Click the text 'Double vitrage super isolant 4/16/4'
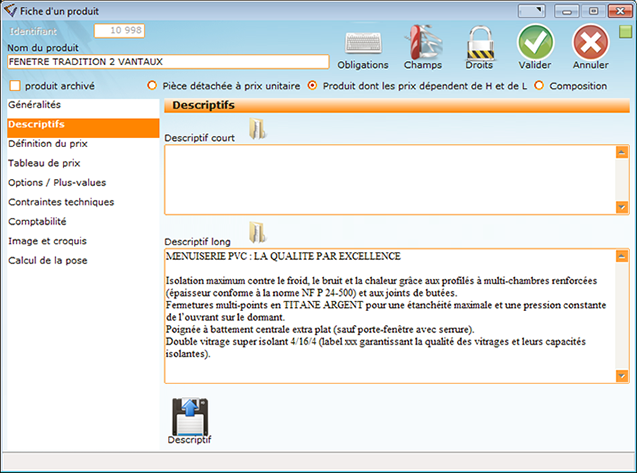 (x=241, y=342)
